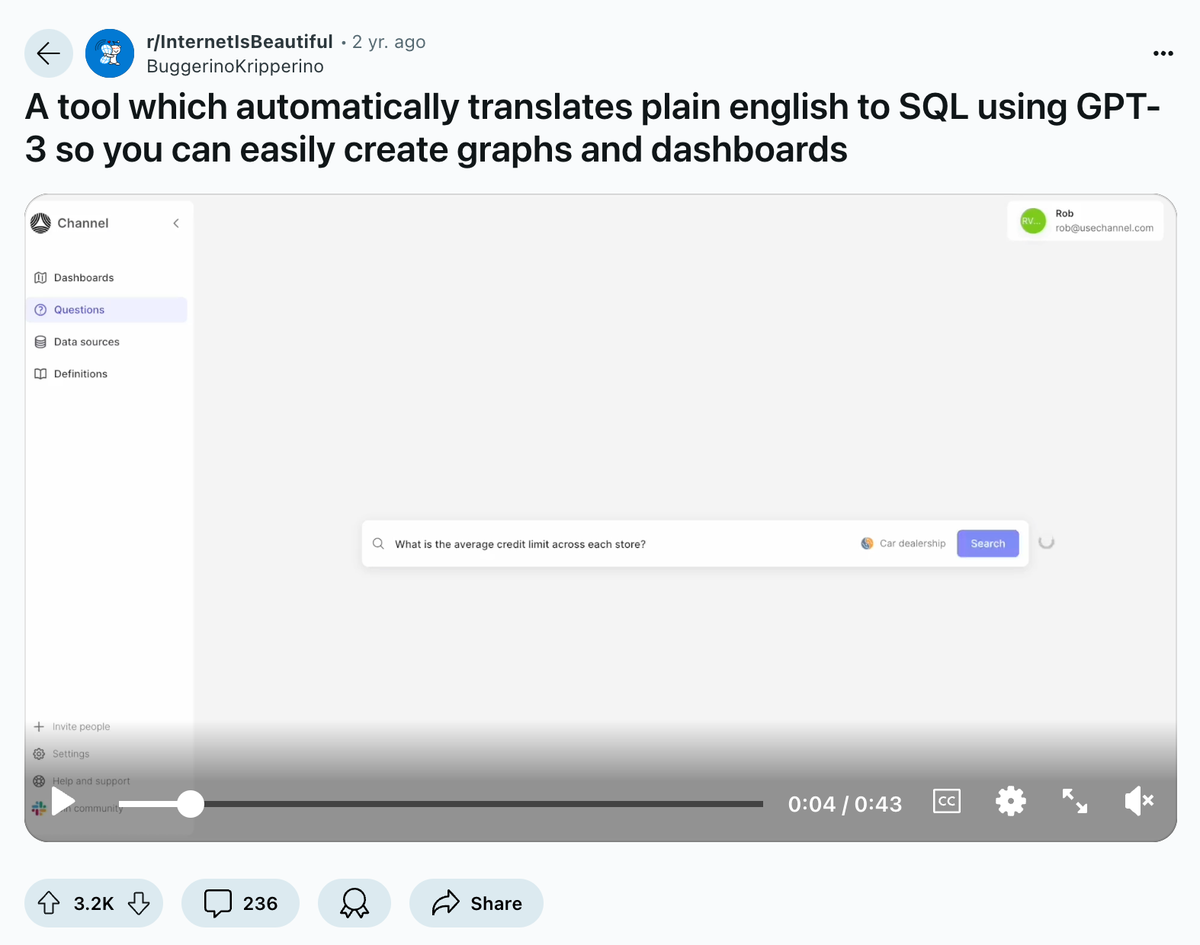Toggle closed captions (CC)
Image resolution: width=1200 pixels, height=945 pixels.
946,801
